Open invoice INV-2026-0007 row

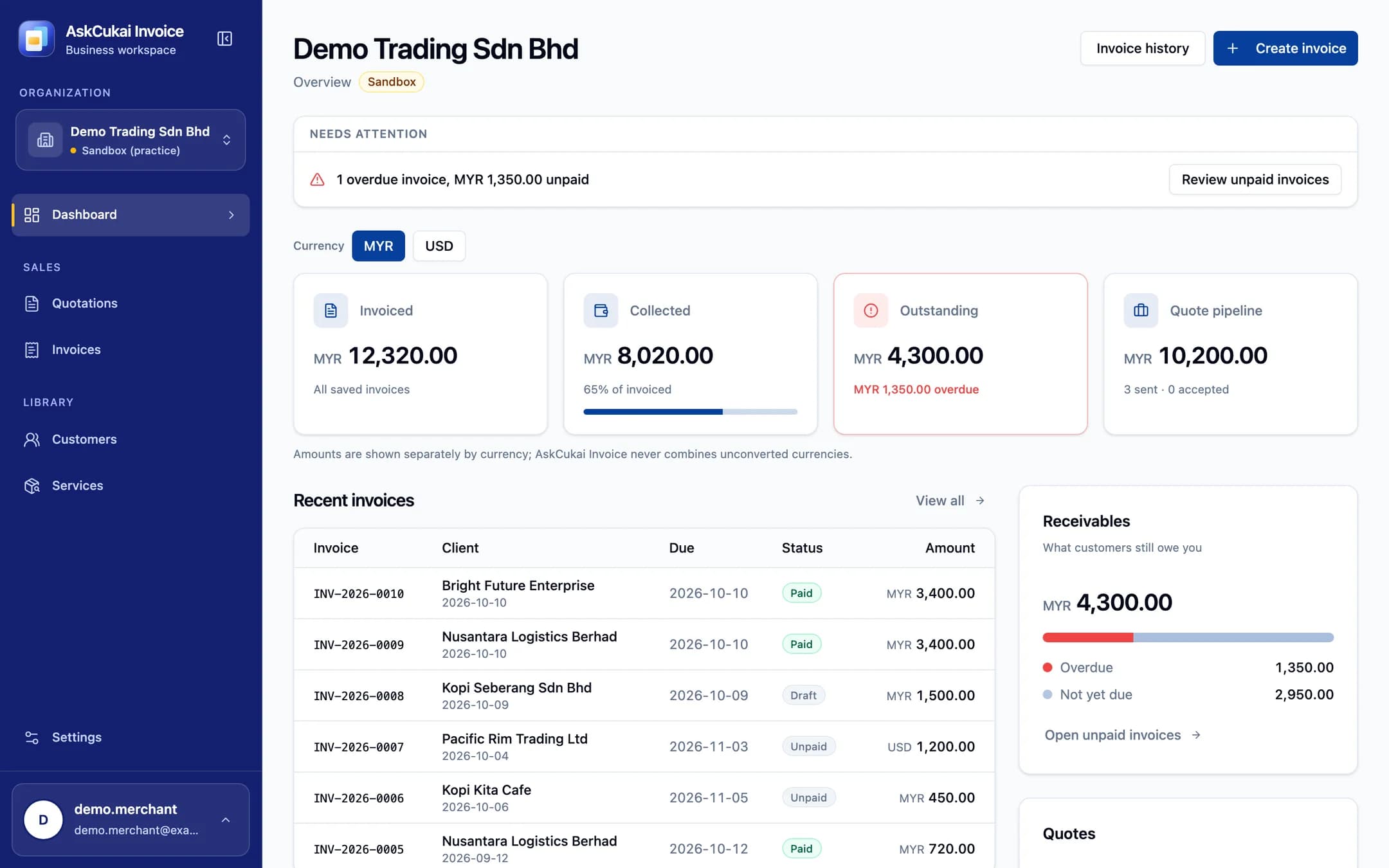[x=644, y=746]
